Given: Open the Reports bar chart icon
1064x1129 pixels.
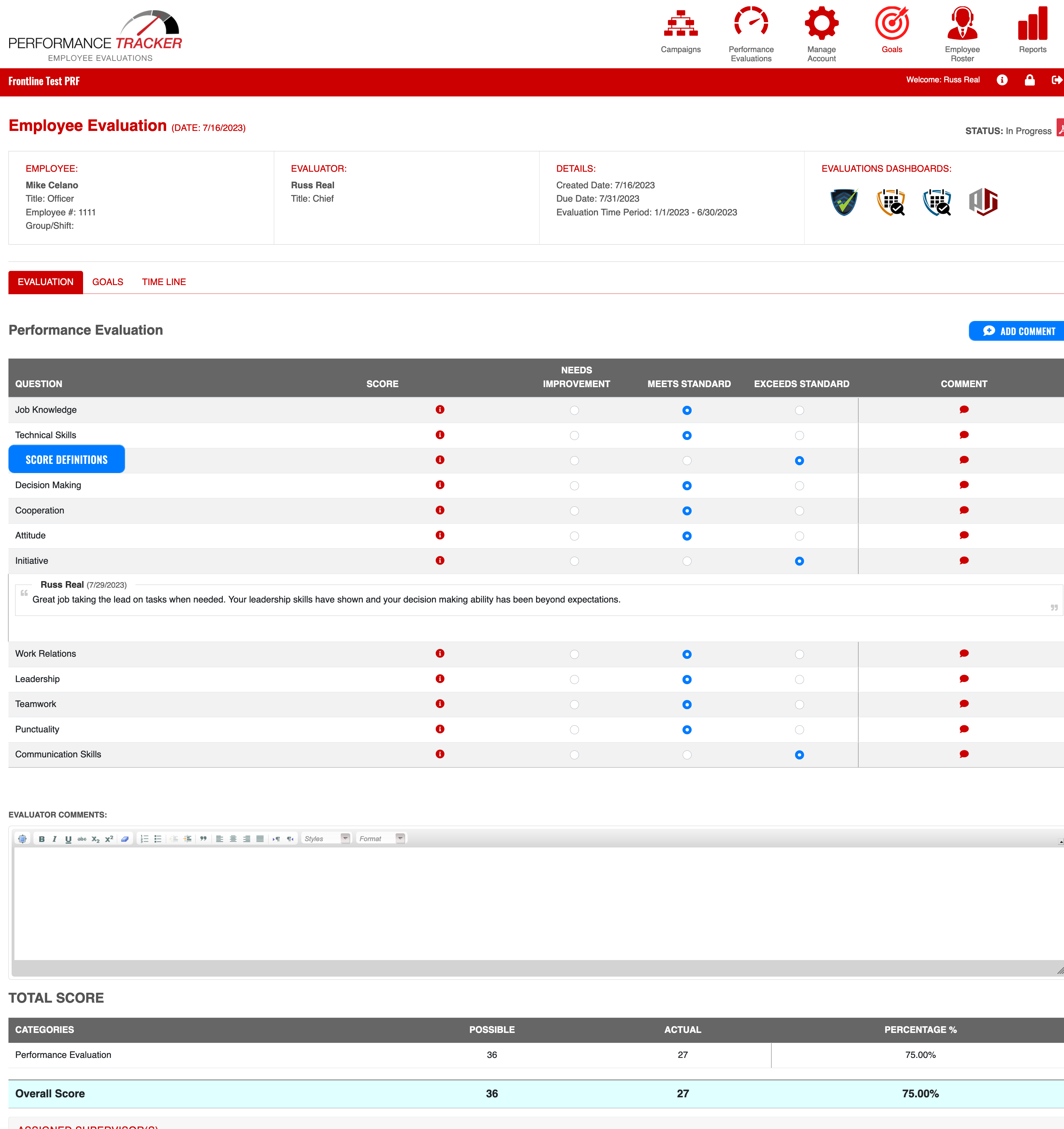Looking at the screenshot, I should (x=1032, y=24).
